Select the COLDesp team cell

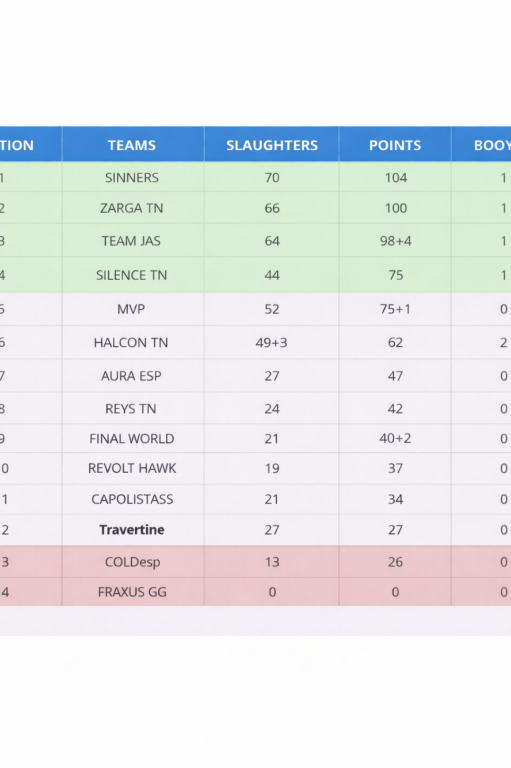(133, 562)
